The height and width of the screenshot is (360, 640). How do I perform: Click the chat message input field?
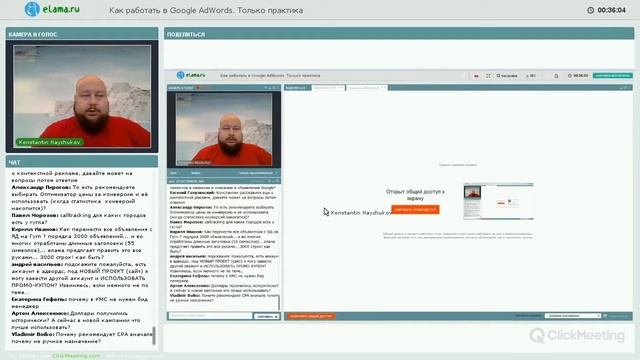(210, 316)
